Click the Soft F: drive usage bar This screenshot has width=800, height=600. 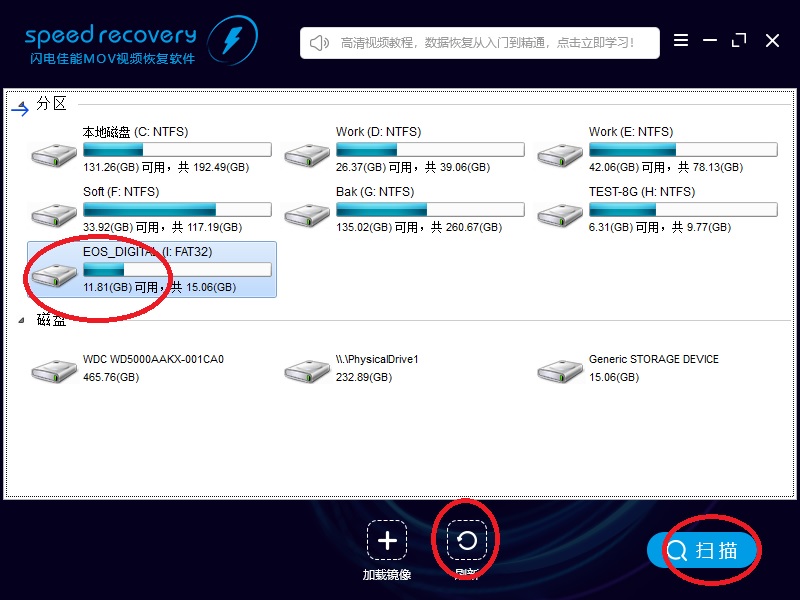click(177, 210)
